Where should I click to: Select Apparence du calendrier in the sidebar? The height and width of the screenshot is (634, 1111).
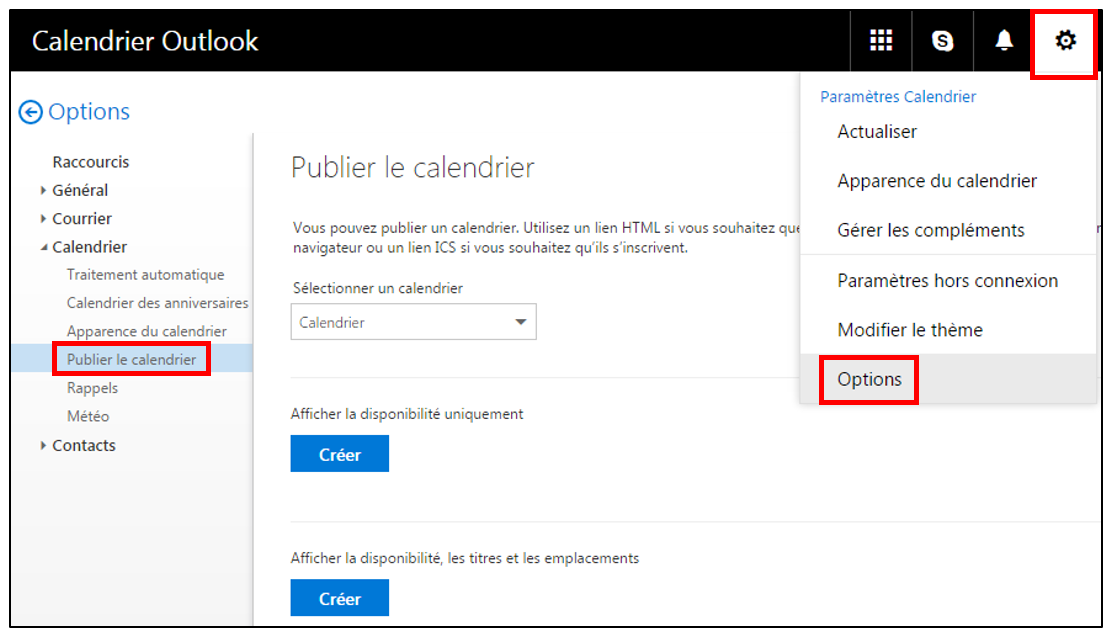(x=147, y=331)
